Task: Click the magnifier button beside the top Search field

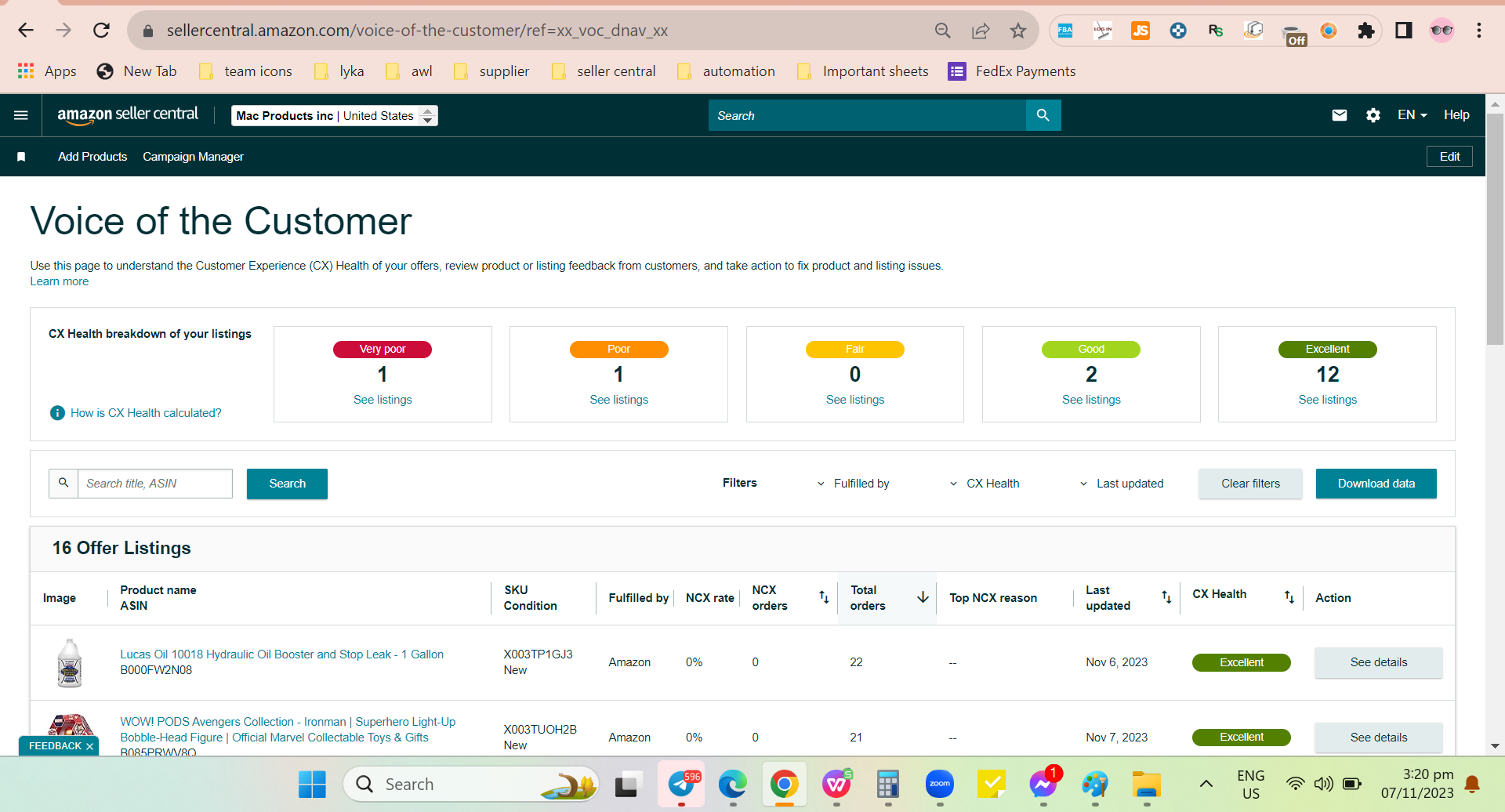Action: (x=1043, y=115)
